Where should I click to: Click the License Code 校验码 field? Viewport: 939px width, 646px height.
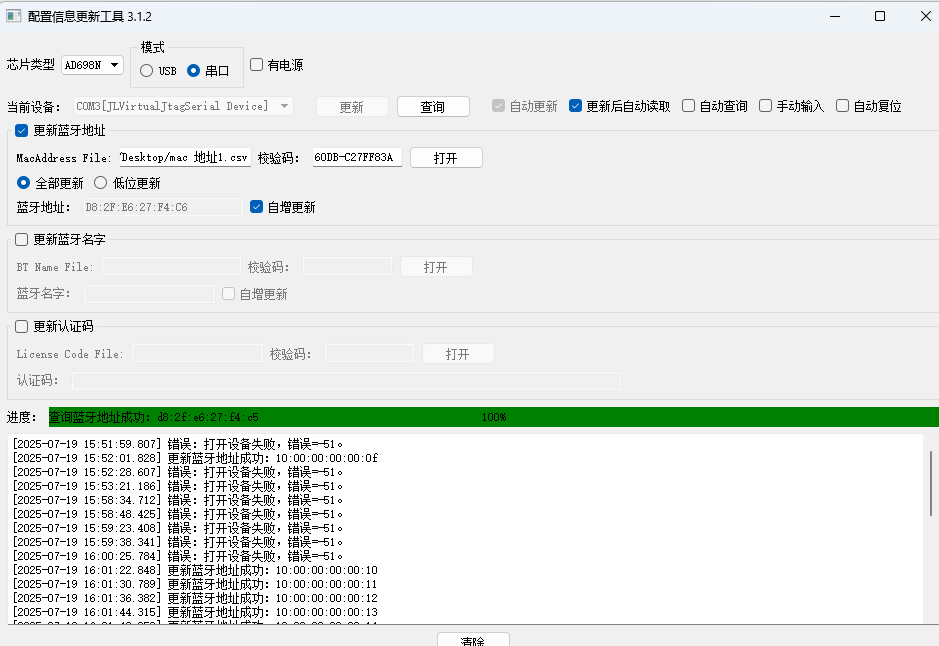point(369,354)
